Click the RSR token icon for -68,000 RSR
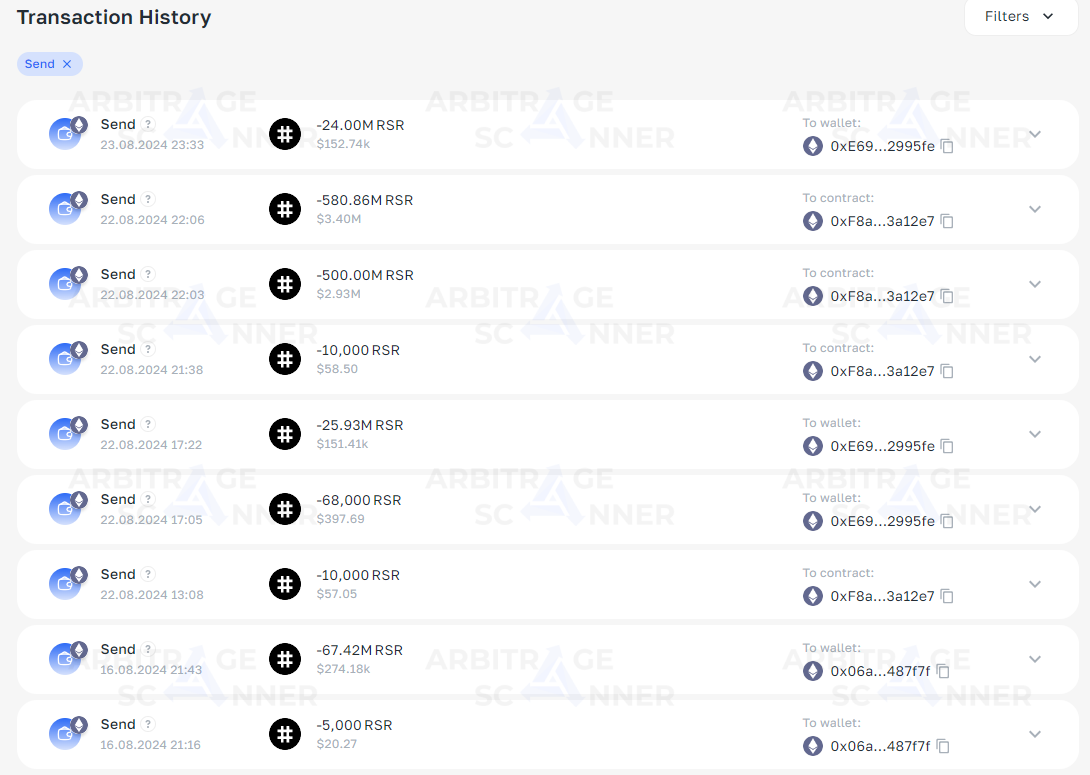 (x=285, y=509)
